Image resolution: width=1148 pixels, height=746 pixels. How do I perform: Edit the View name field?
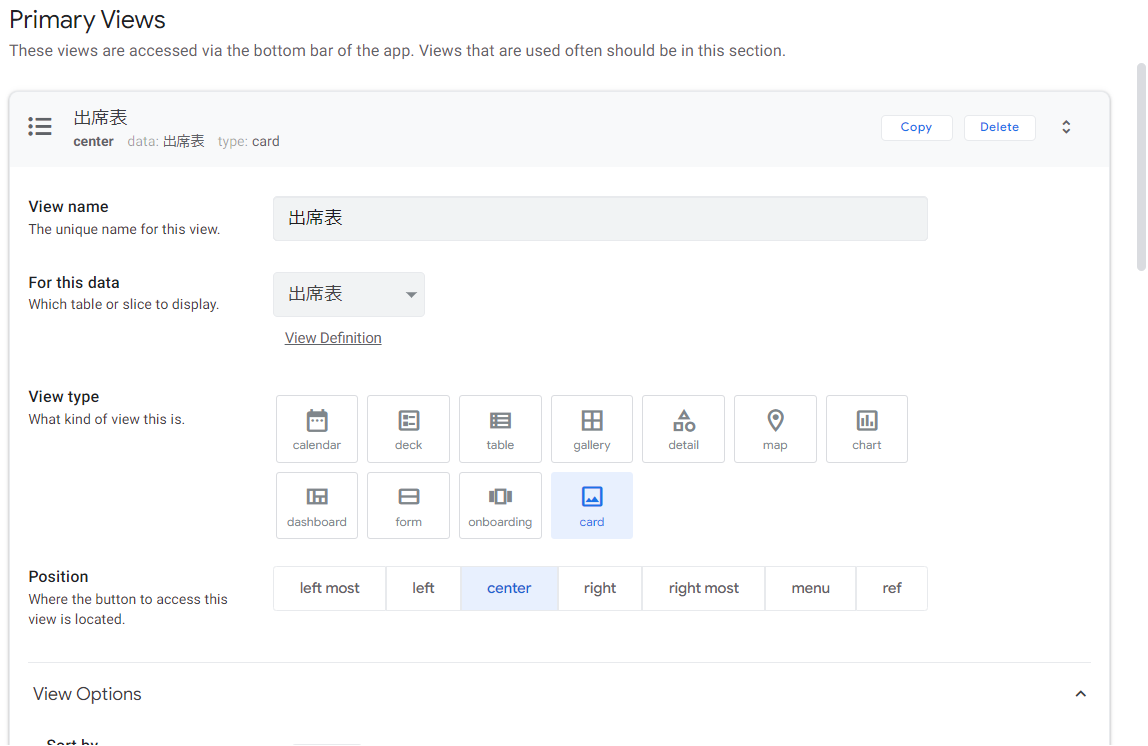600,218
